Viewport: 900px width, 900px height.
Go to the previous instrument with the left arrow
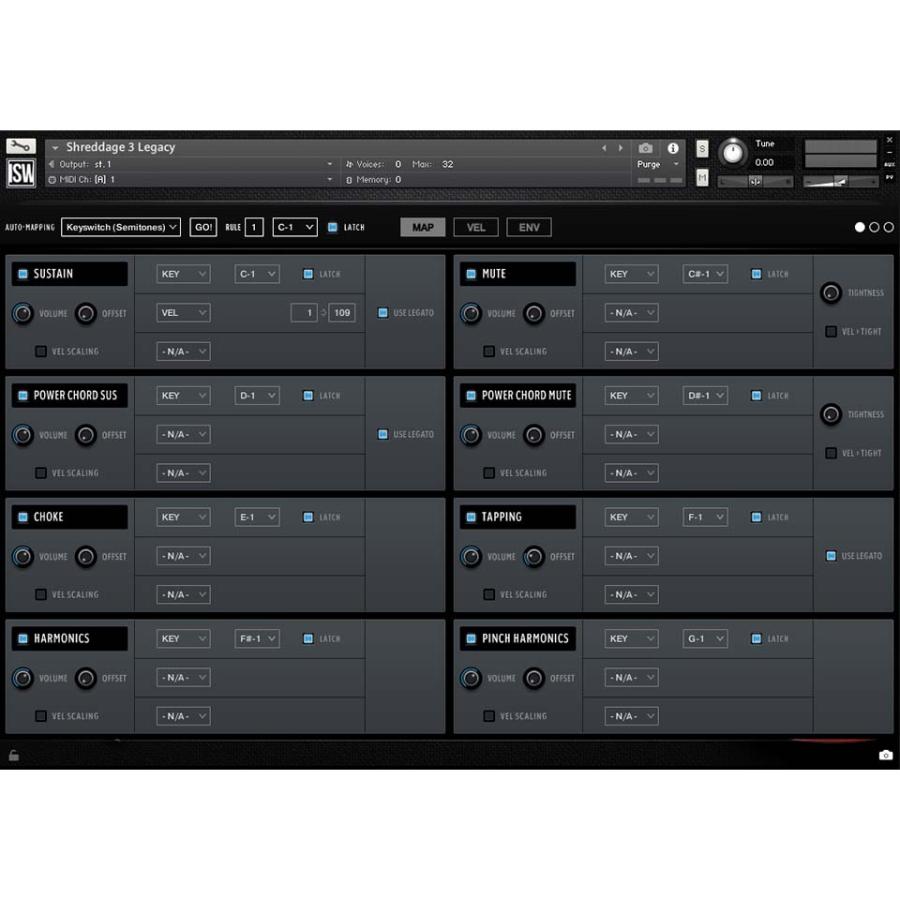604,148
